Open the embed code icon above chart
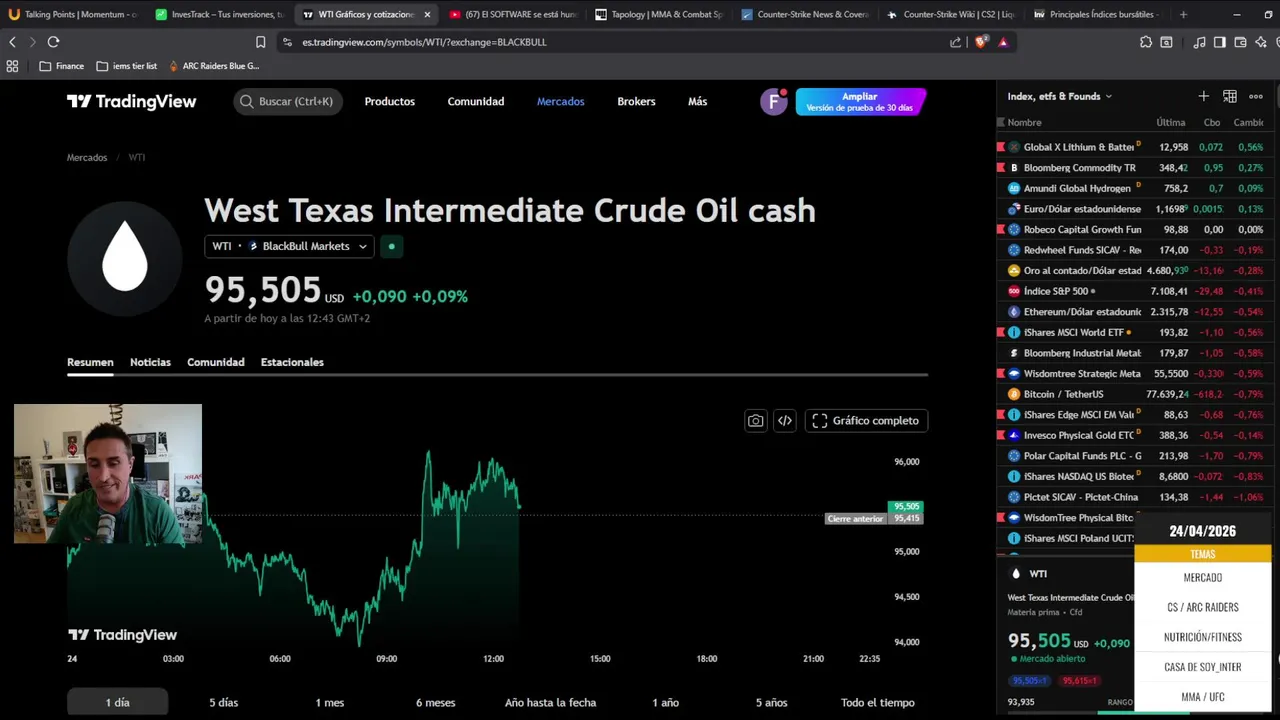 785,421
